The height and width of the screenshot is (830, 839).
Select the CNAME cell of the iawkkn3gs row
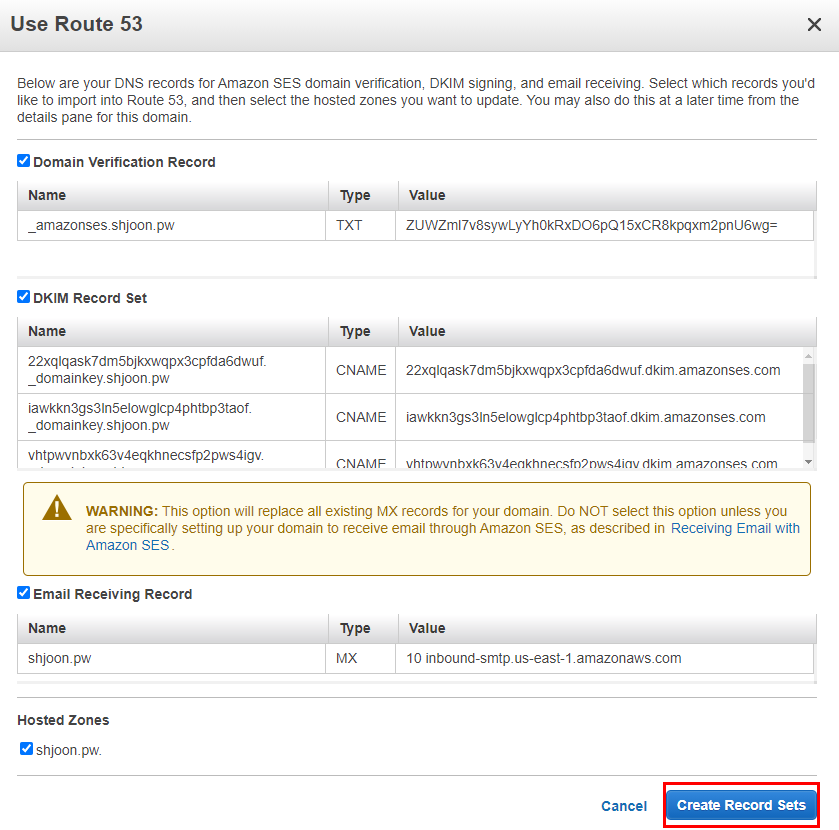tap(360, 417)
